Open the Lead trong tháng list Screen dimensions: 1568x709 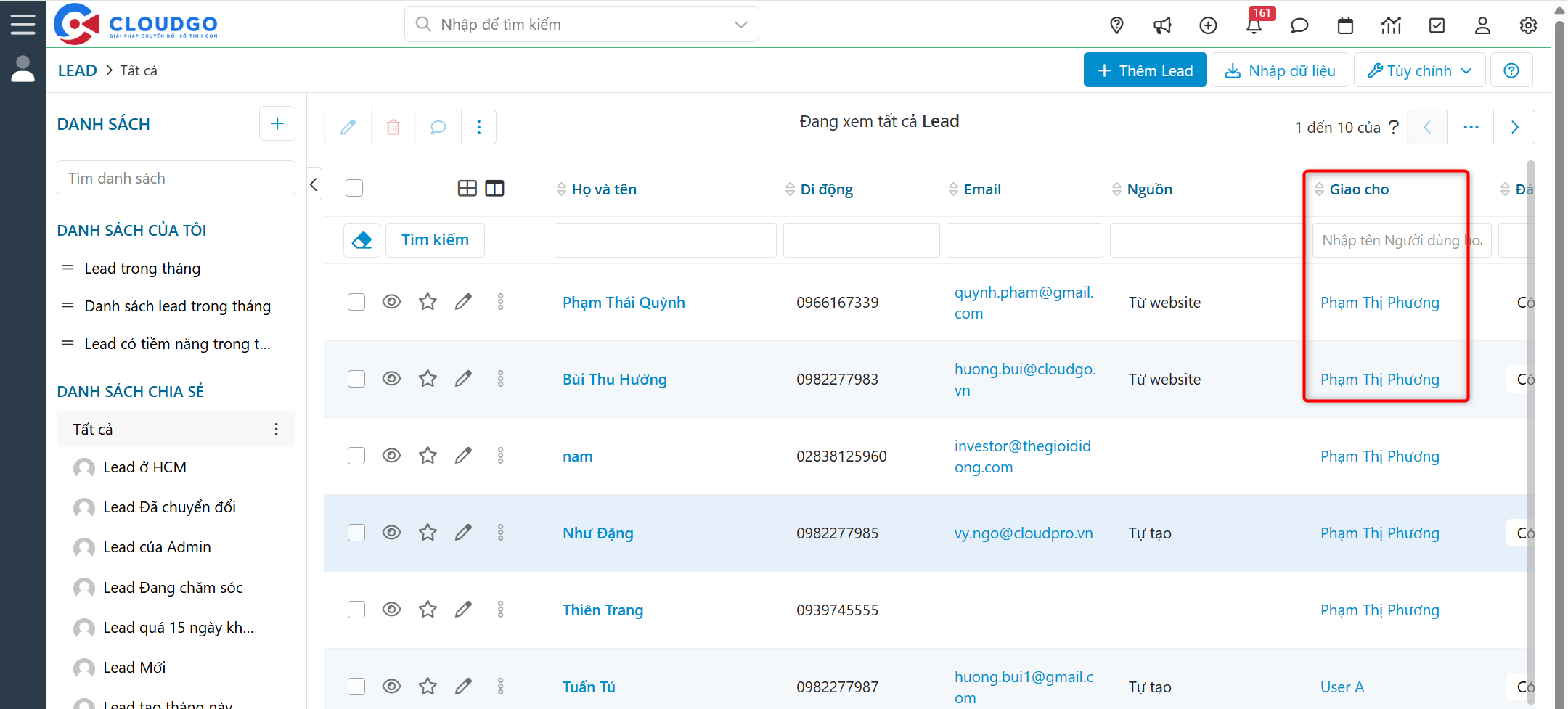142,269
